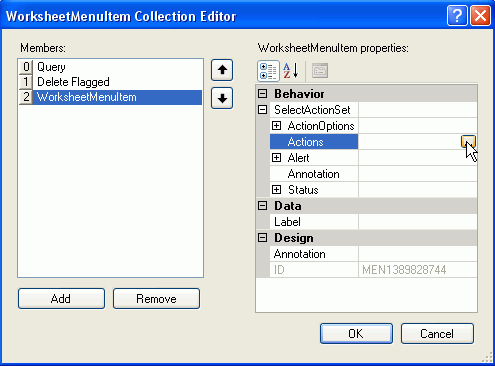This screenshot has width=495, height=366.
Task: Select the SelectActionSet property label
Action: (x=312, y=110)
